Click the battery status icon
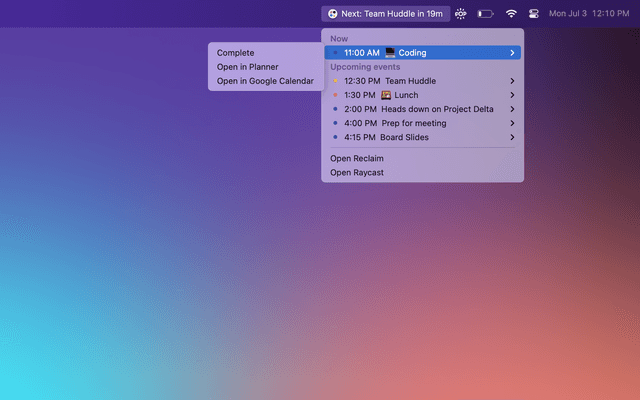 coord(486,14)
